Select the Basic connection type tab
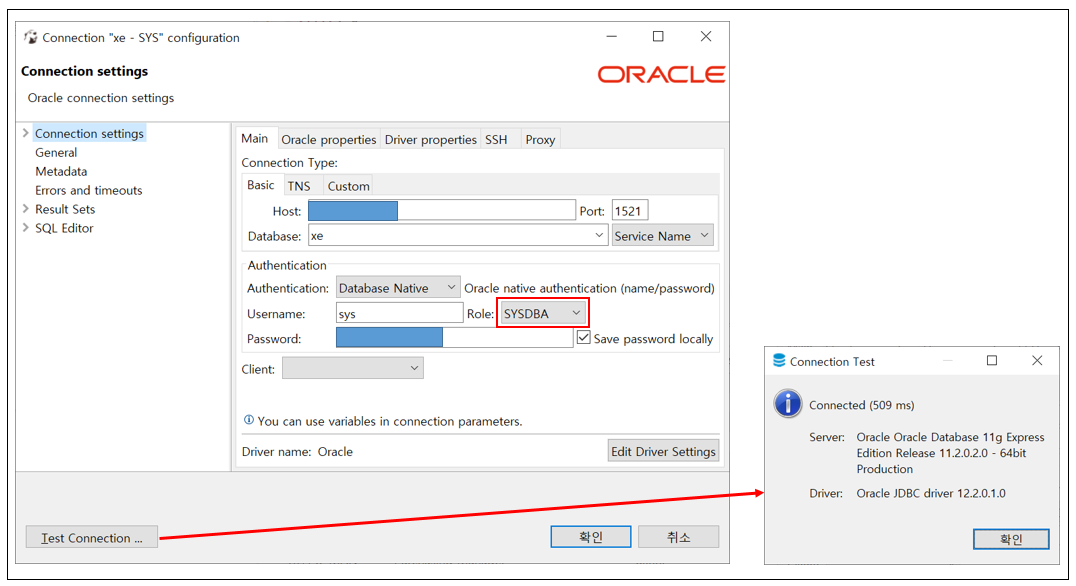Image resolution: width=1076 pixels, height=586 pixels. point(261,185)
